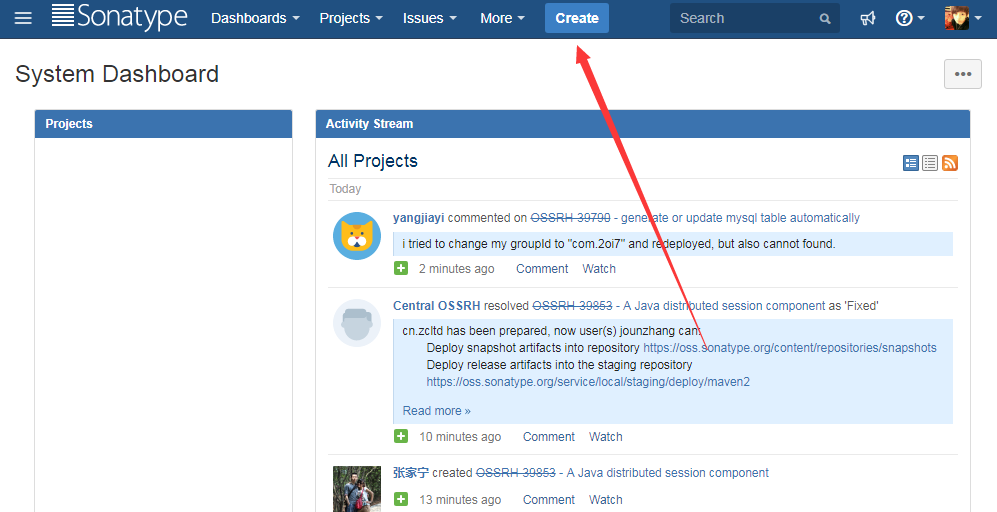
Task: Click the Activity Stream gadget header
Action: [643, 124]
